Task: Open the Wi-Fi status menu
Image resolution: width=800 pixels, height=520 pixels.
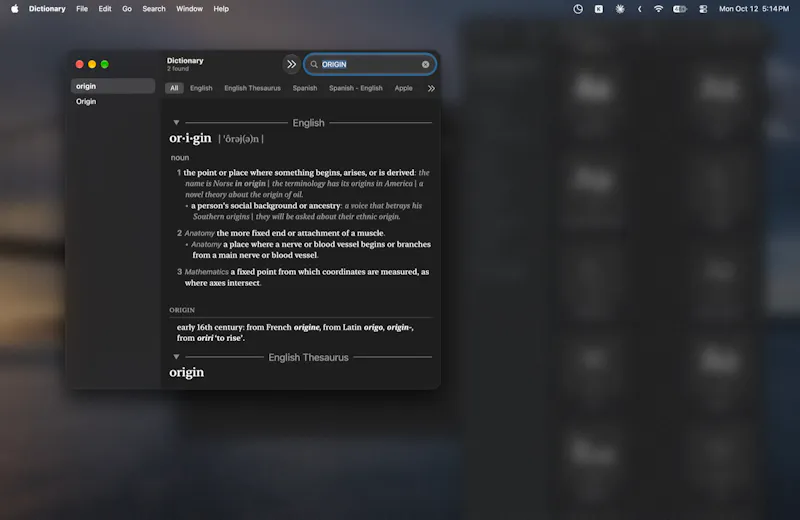Action: (x=658, y=9)
